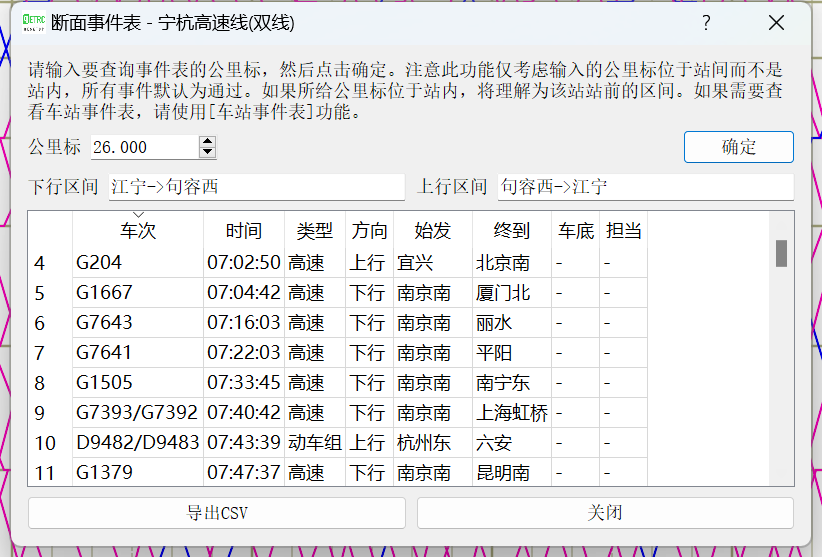Image resolution: width=822 pixels, height=557 pixels.
Task: Click time cell 07:04:42
Action: point(244,292)
